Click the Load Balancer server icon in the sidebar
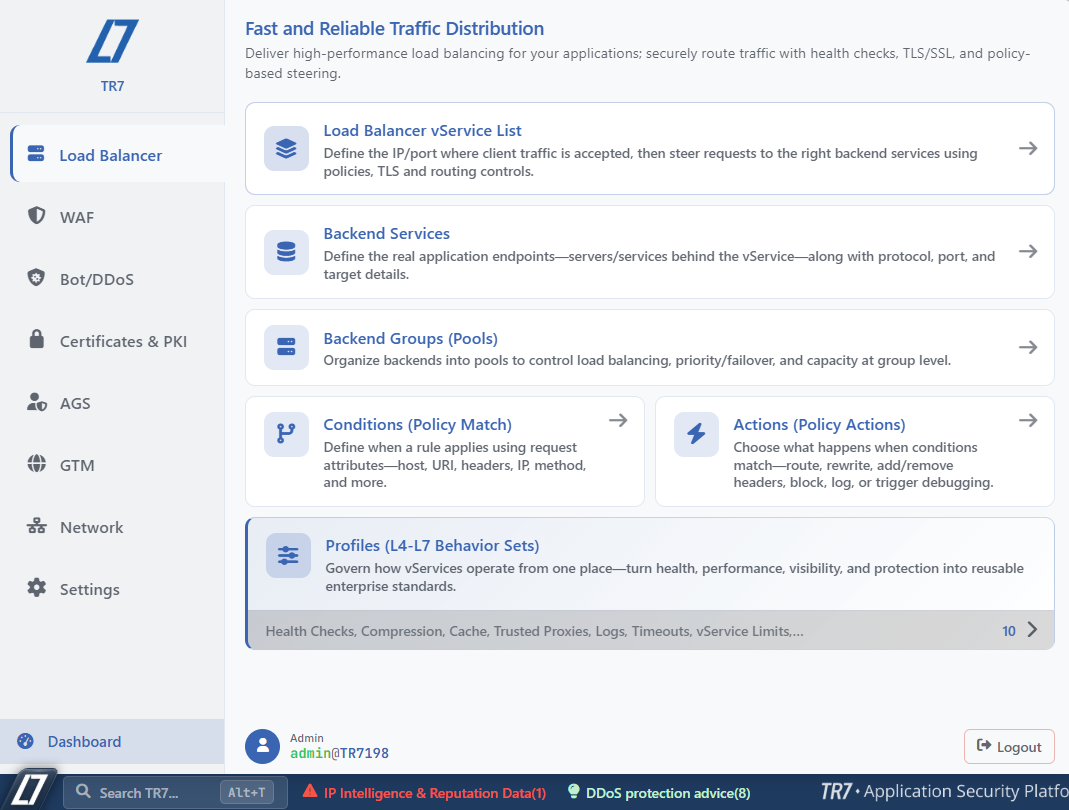 pyautogui.click(x=36, y=153)
